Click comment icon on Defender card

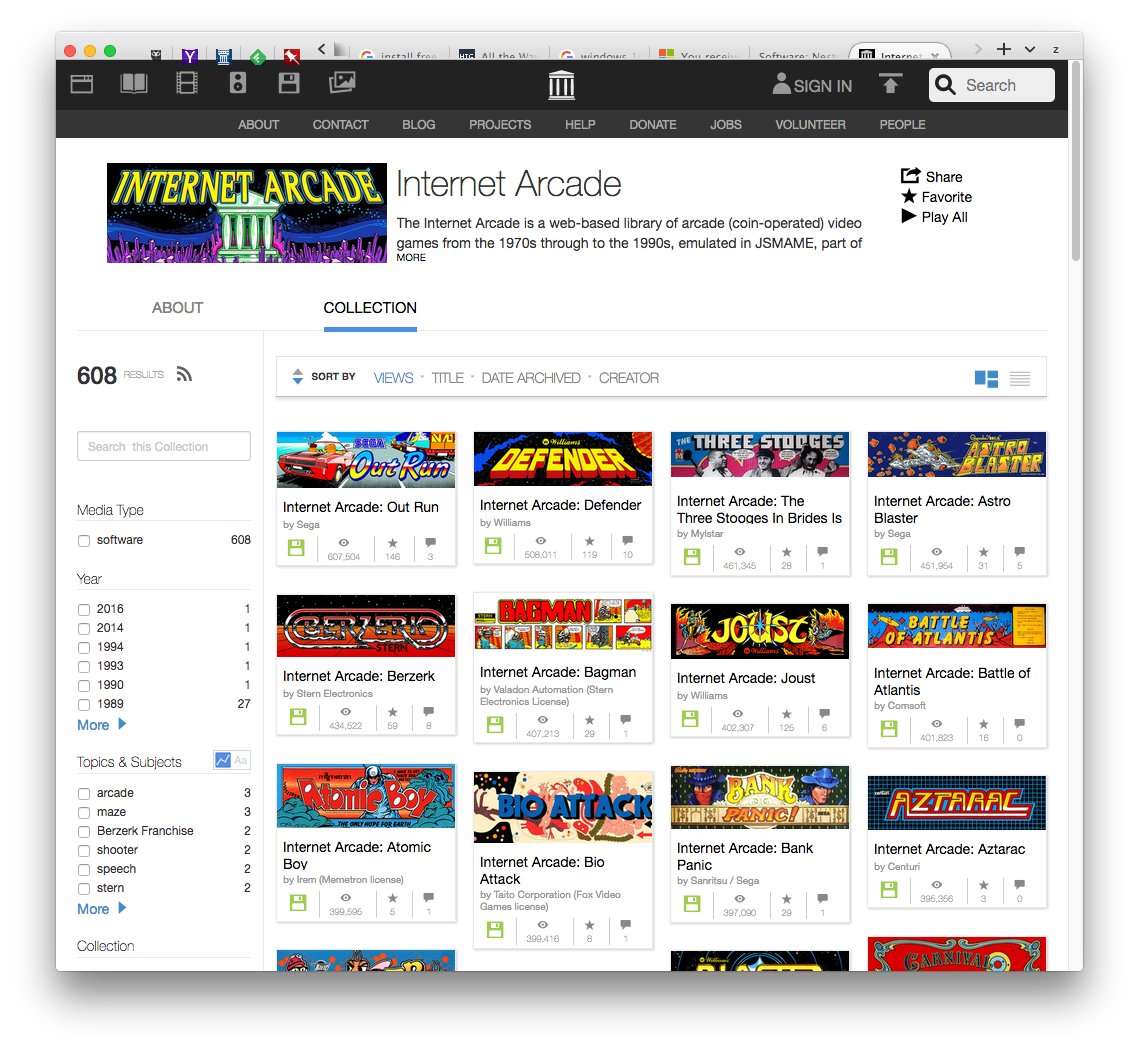628,541
